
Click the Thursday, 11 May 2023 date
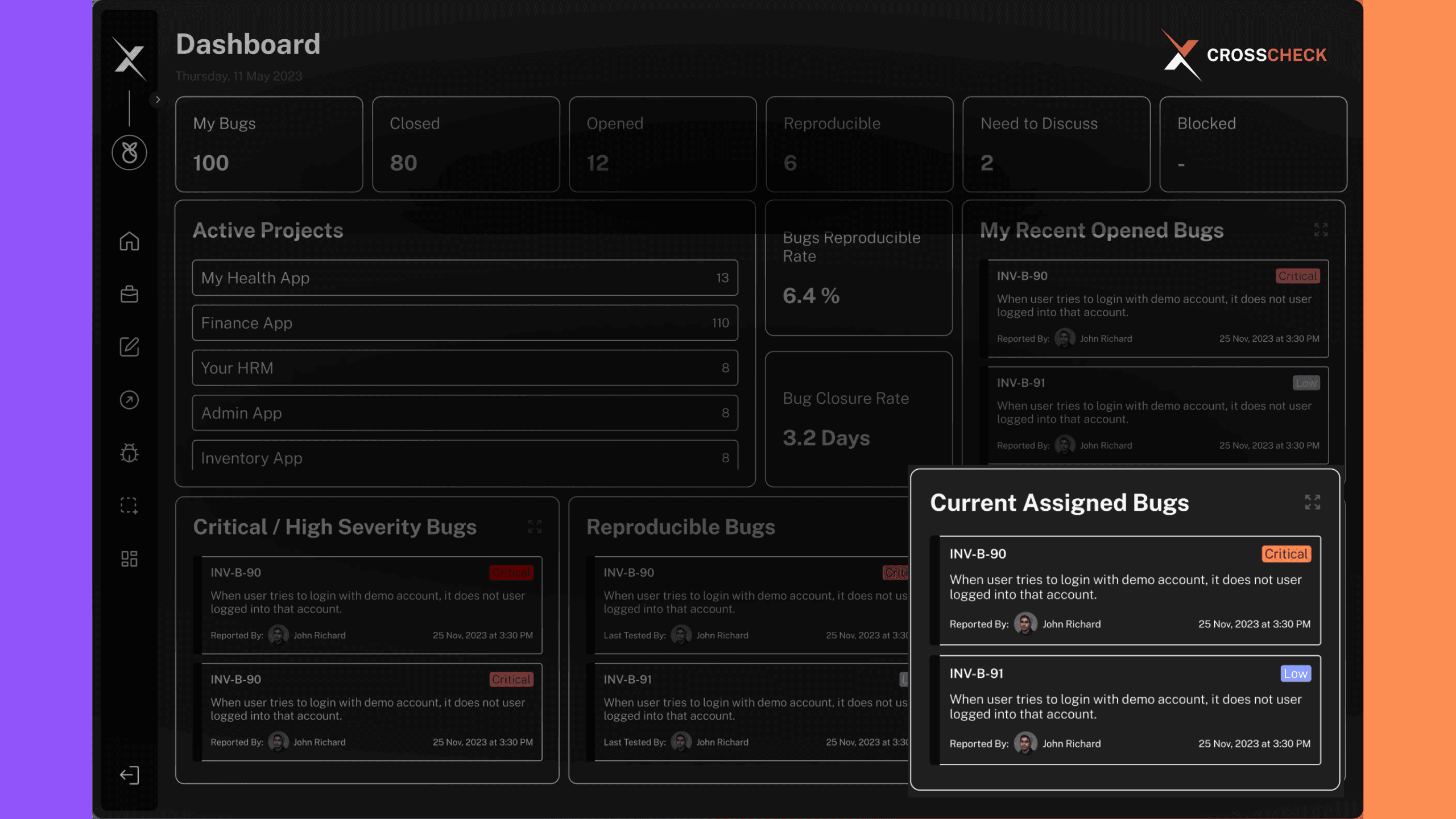pos(239,76)
